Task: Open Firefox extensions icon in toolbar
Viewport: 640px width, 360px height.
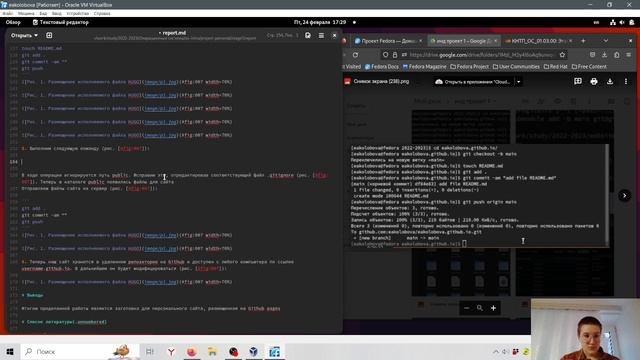Action: click(x=617, y=55)
